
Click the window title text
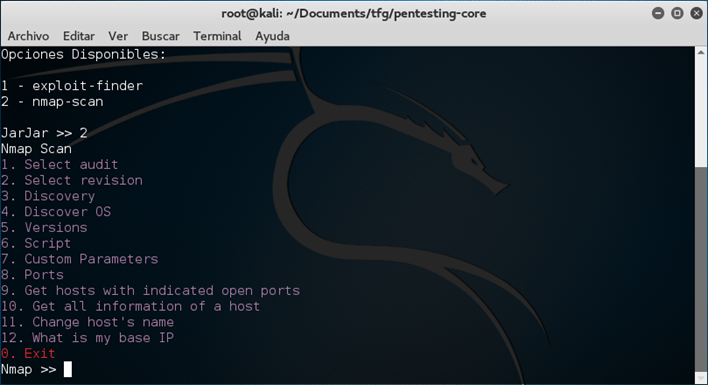(x=354, y=14)
